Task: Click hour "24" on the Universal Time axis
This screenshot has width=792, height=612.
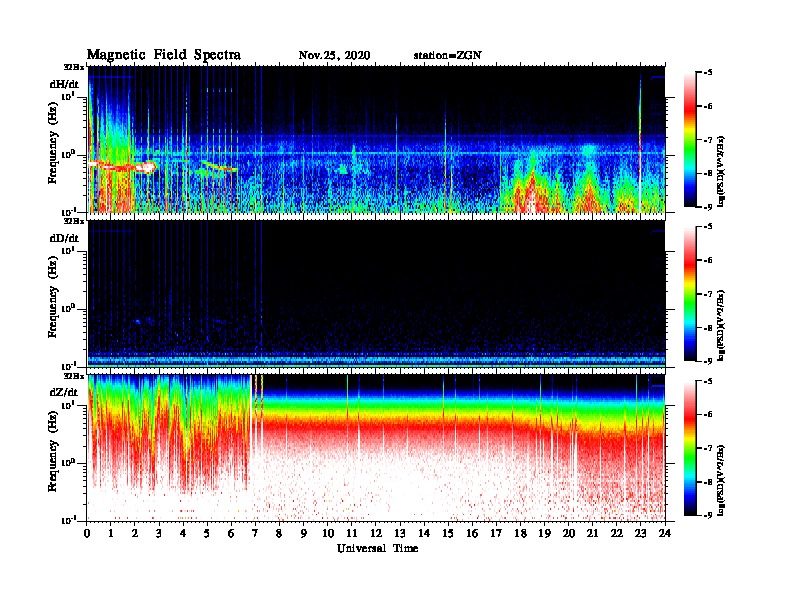Action: tap(665, 534)
